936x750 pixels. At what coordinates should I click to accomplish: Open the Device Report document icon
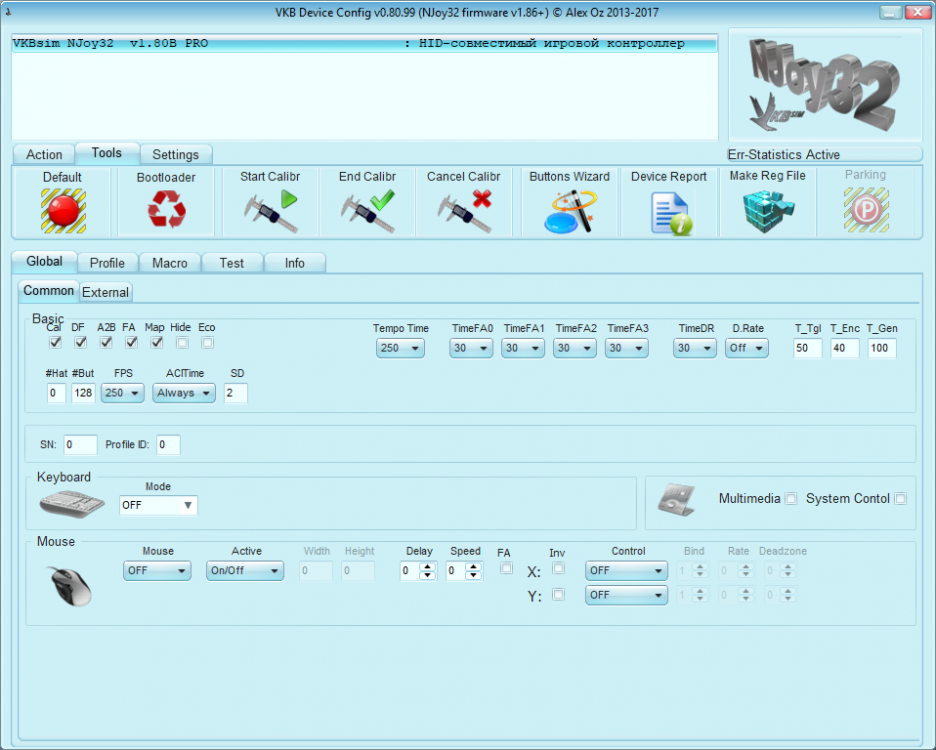click(670, 213)
